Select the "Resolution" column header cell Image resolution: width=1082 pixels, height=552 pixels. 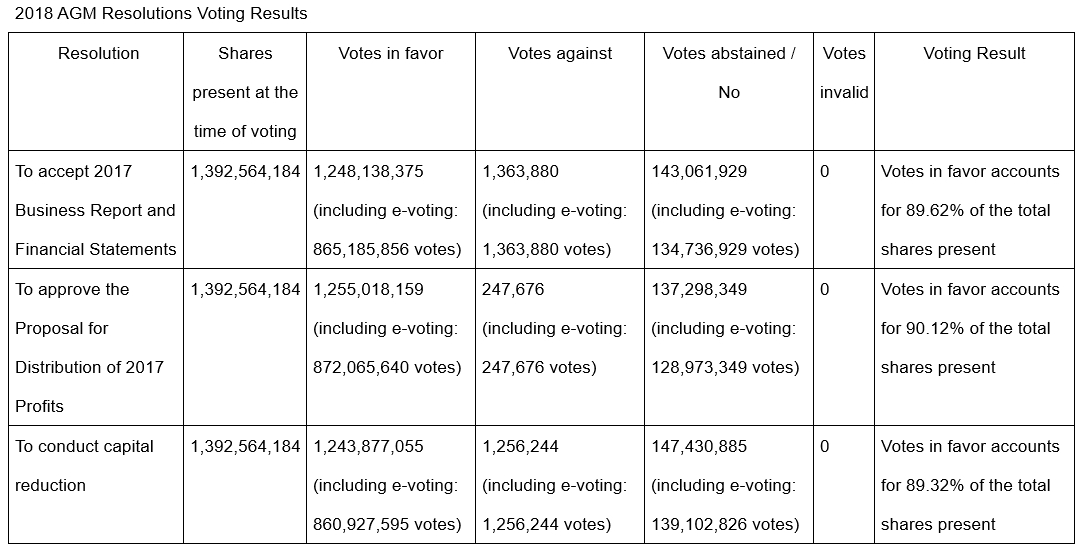(98, 54)
